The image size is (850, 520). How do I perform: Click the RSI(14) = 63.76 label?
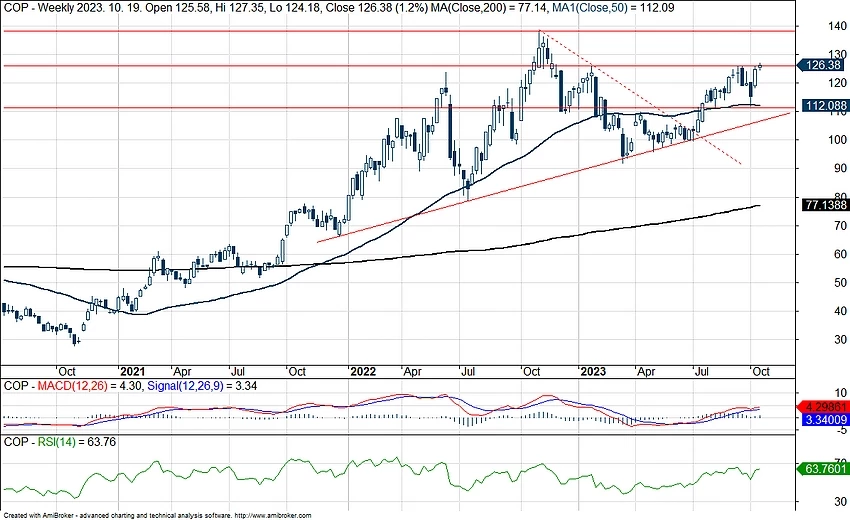(x=76, y=442)
